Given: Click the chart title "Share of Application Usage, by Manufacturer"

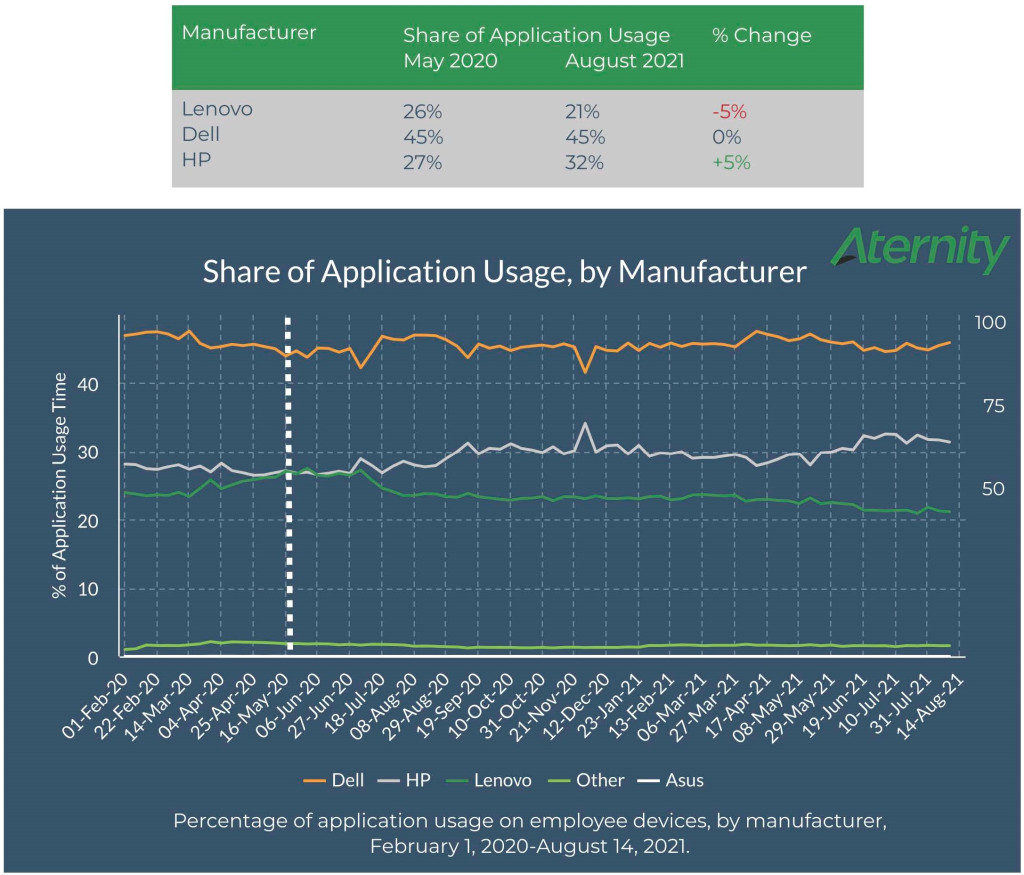Looking at the screenshot, I should pos(504,272).
